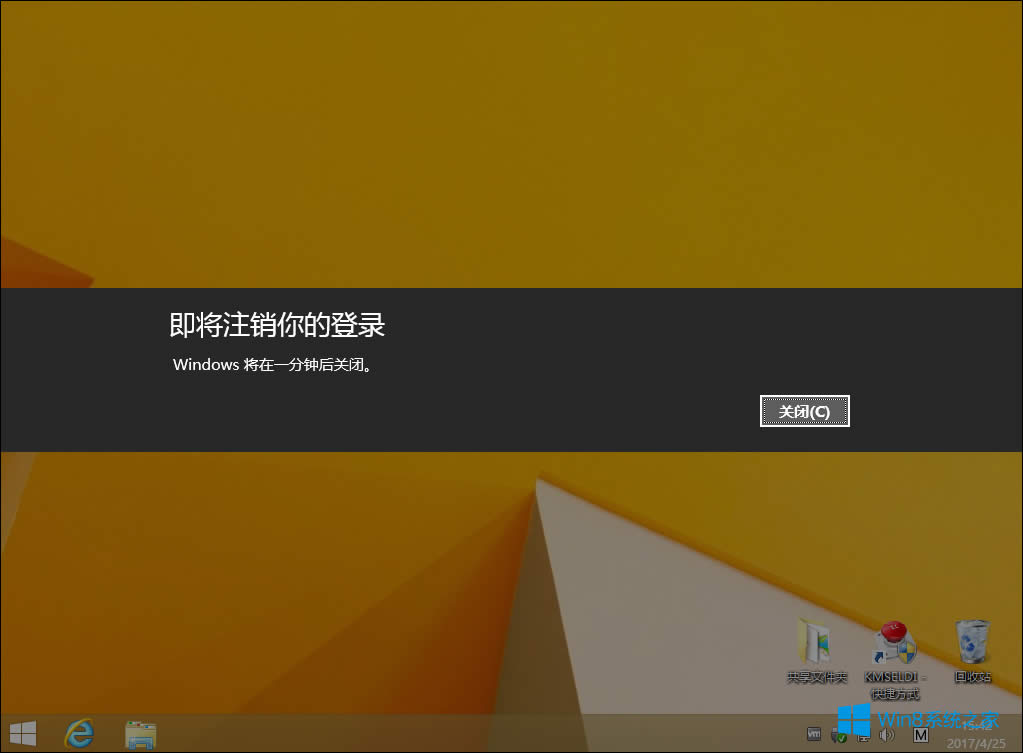The image size is (1023, 753).
Task: Click the 即将注销你的登录 dialog heading
Action: click(x=280, y=326)
